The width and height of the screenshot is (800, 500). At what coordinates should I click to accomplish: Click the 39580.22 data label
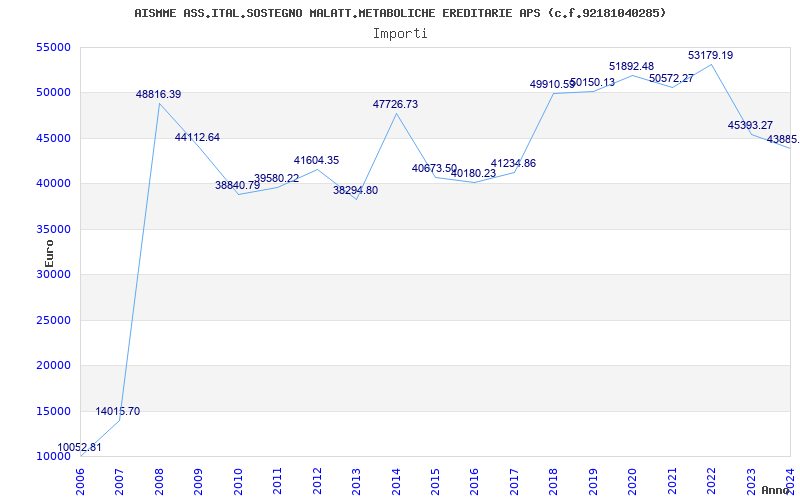point(277,178)
